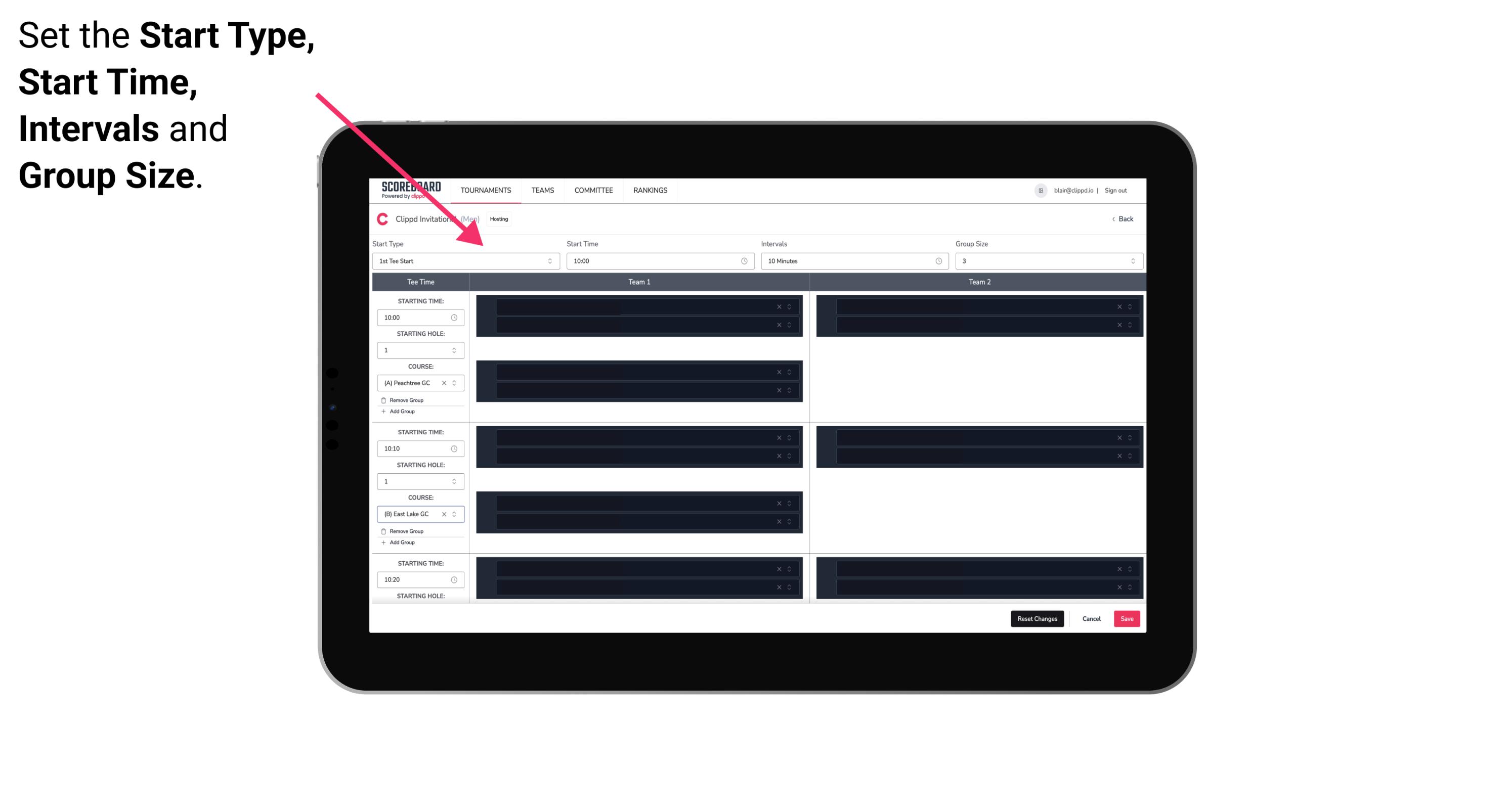The image size is (1510, 812).
Task: Expand the Intervals dropdown
Action: 939,261
